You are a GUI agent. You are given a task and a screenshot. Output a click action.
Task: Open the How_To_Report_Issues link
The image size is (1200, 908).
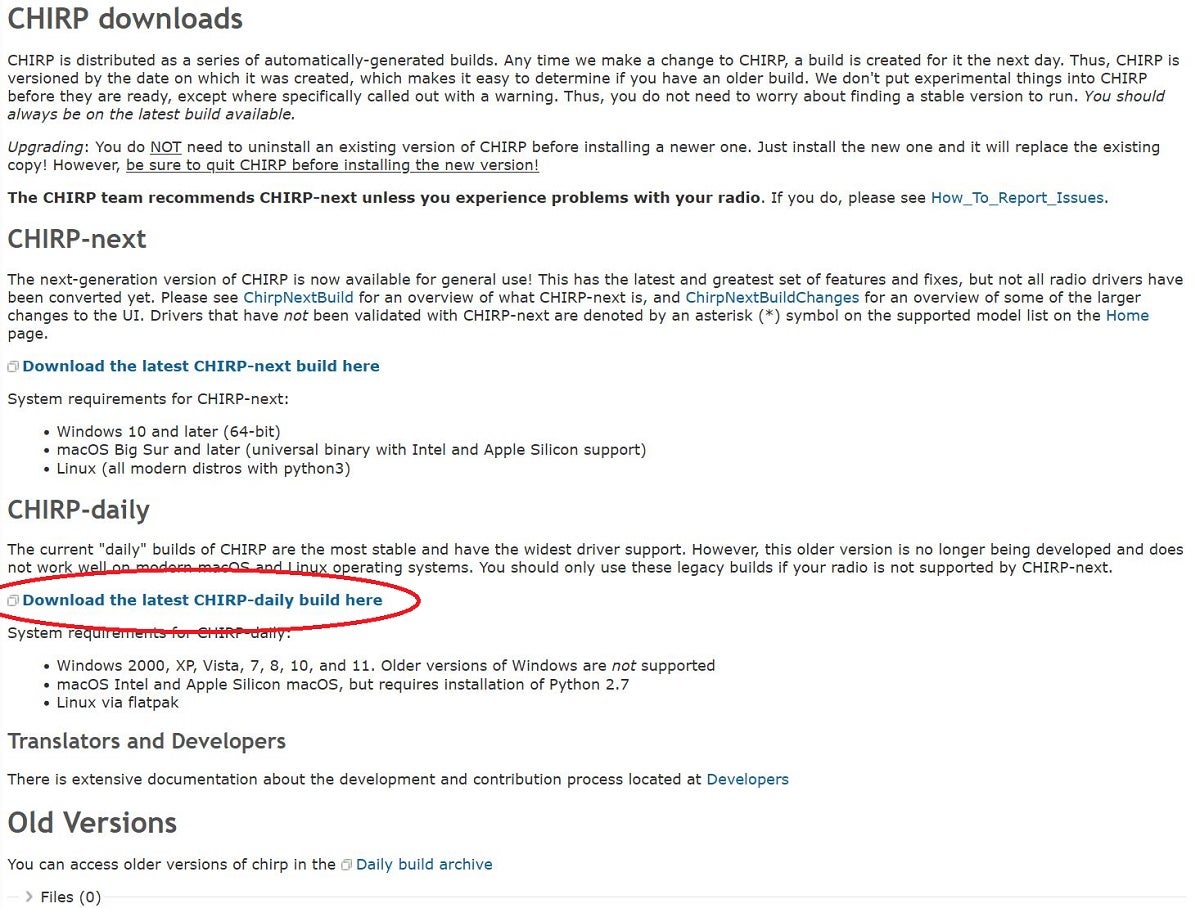[1017, 198]
